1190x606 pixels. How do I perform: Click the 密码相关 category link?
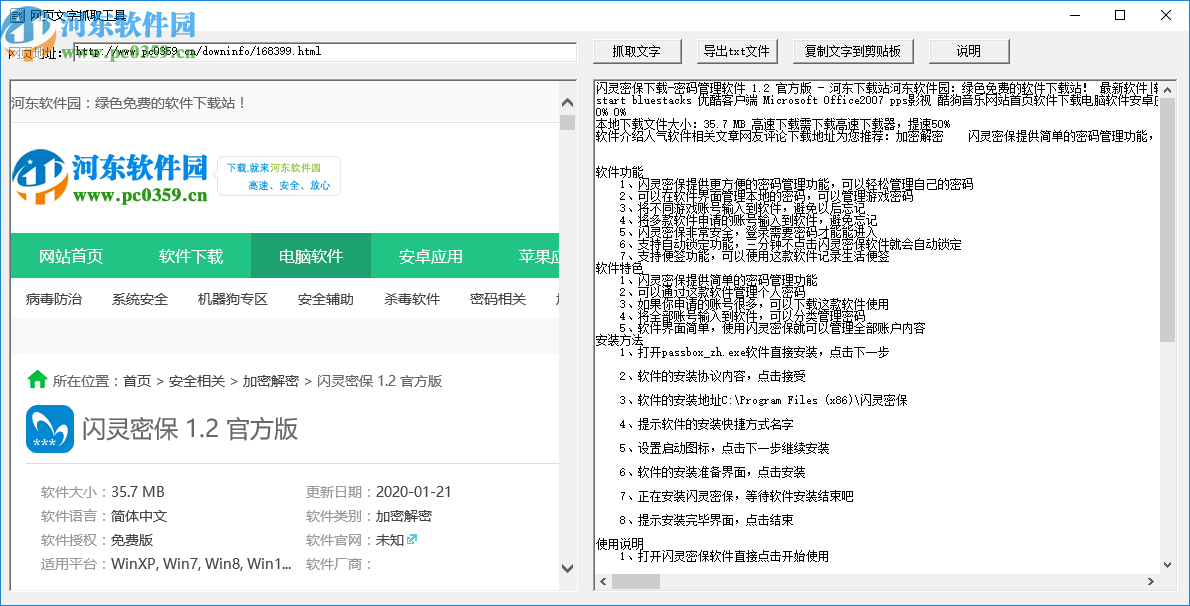tap(497, 298)
